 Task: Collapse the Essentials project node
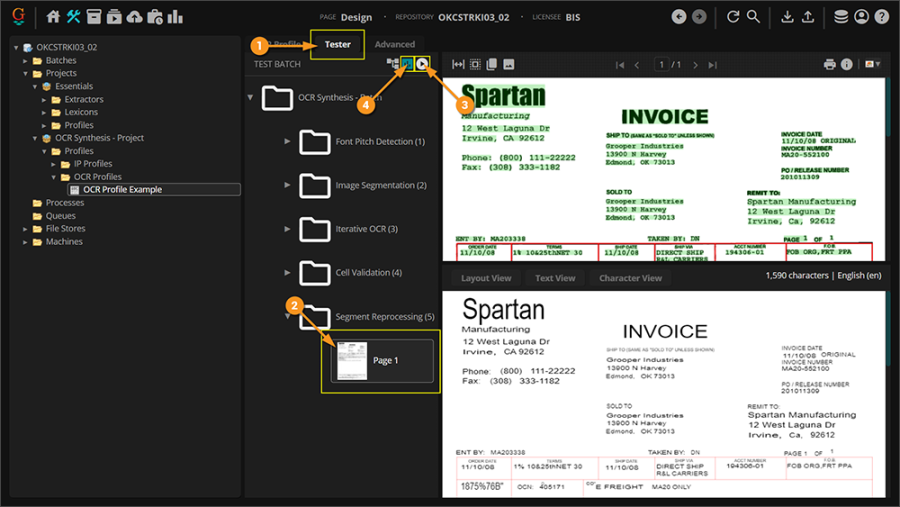35,87
